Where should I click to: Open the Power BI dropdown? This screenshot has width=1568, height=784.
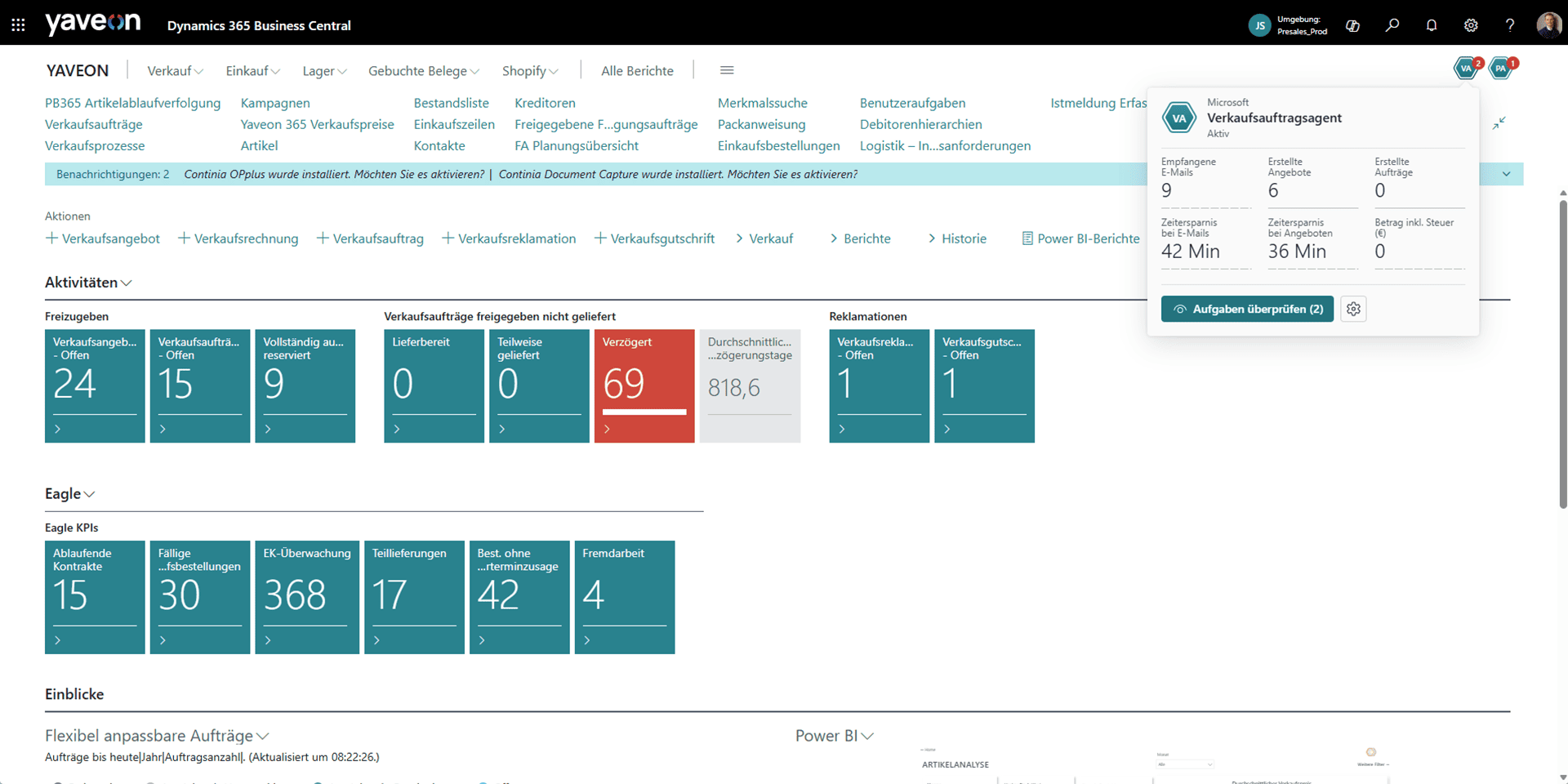click(x=835, y=736)
